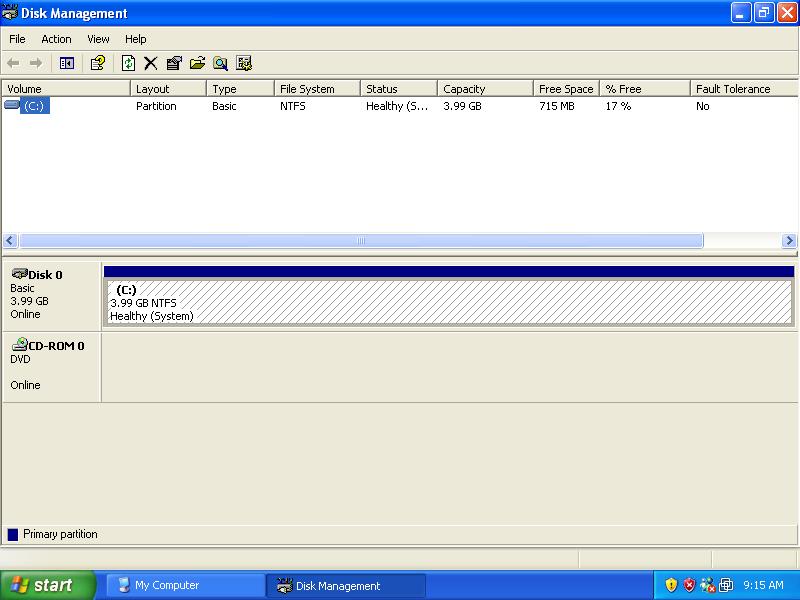Viewport: 800px width, 600px height.
Task: Sort by the Free Space column header
Action: pyautogui.click(x=566, y=89)
